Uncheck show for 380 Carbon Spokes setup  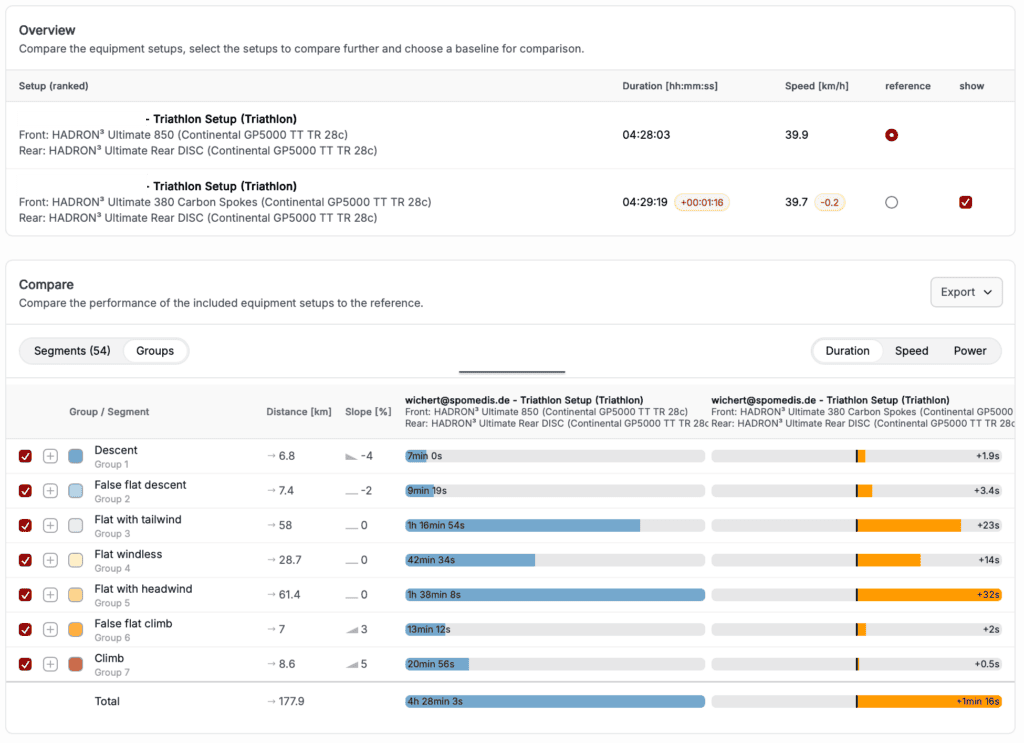[x=965, y=202]
